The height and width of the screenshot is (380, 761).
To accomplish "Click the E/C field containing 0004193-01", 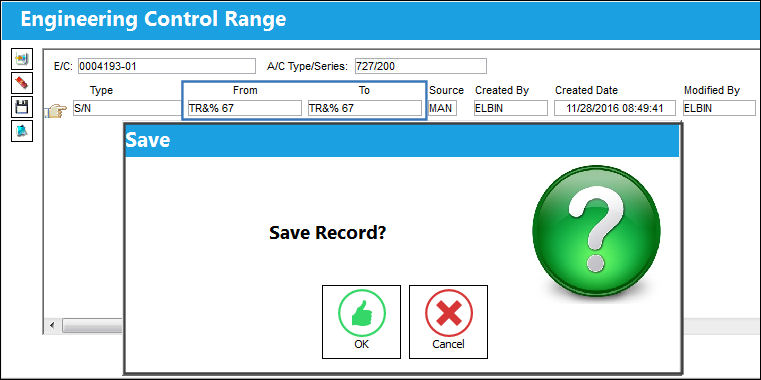I will (166, 66).
